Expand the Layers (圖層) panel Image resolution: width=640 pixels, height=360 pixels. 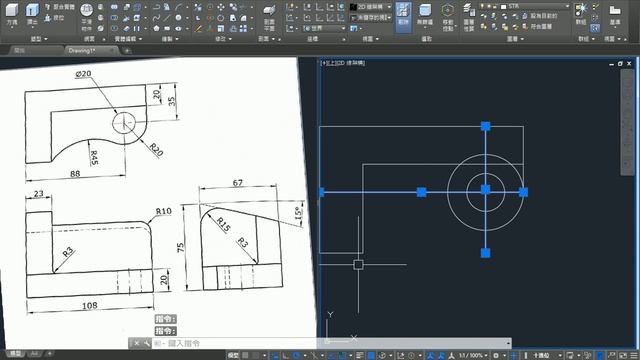515,39
